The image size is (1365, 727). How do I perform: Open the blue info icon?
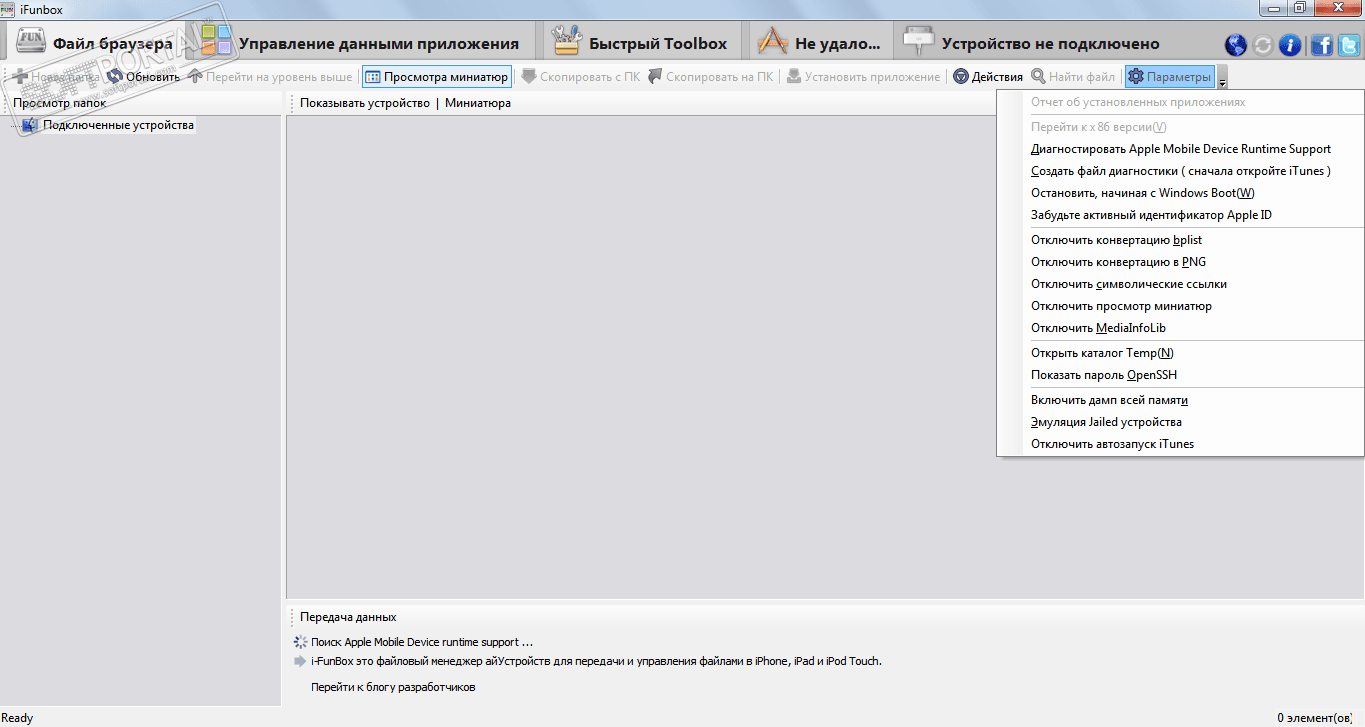pos(1291,45)
